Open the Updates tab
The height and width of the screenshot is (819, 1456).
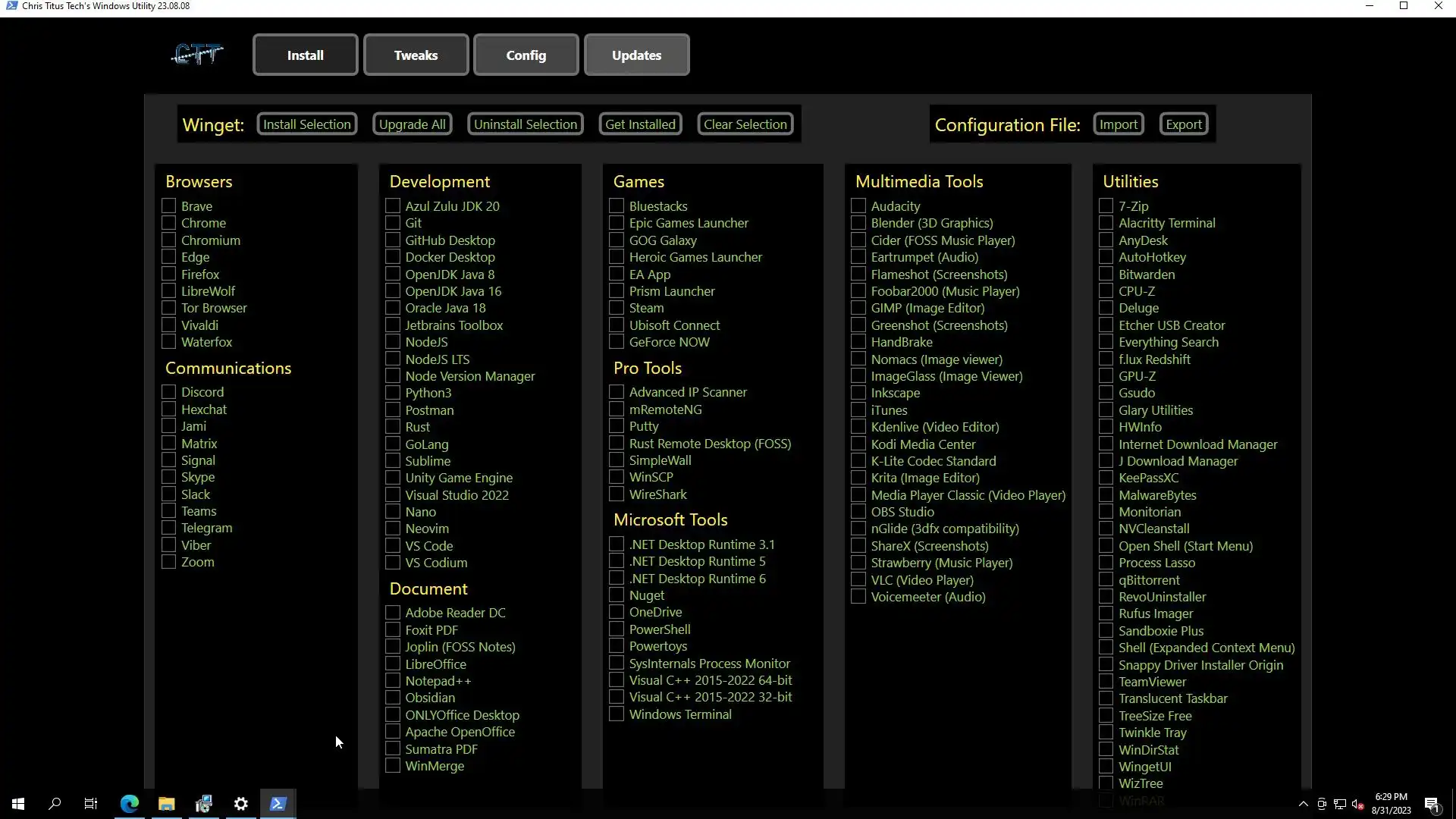point(636,55)
